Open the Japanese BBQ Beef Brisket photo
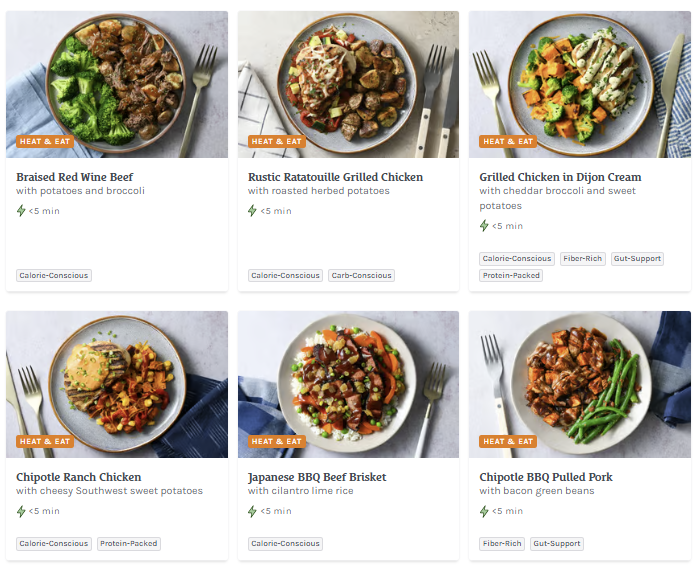The image size is (700, 569). tap(348, 383)
